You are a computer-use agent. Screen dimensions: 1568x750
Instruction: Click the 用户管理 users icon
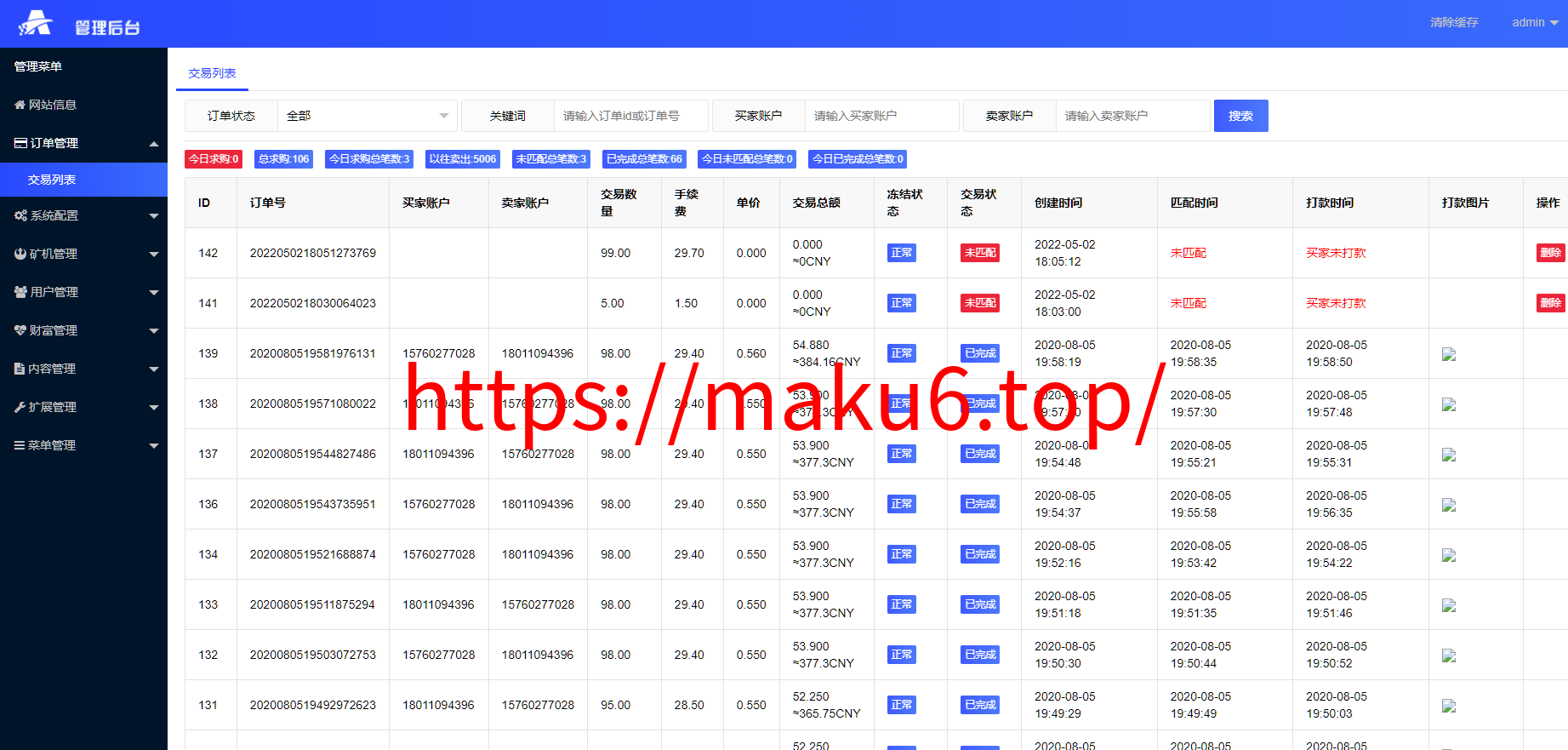pos(20,292)
